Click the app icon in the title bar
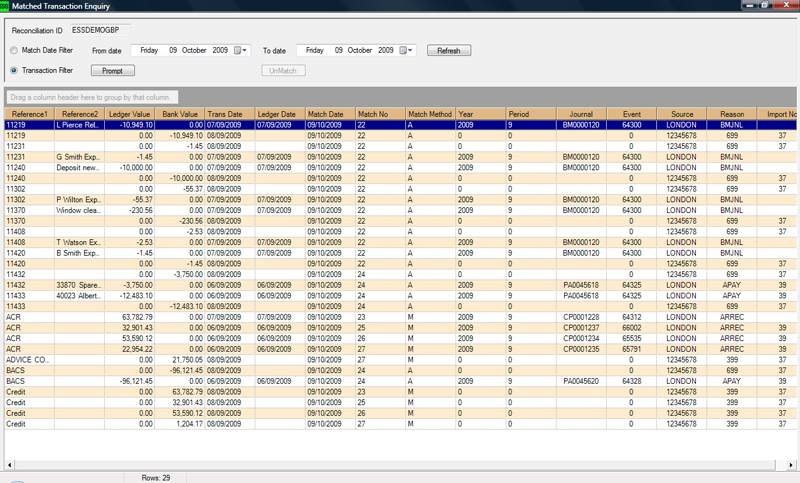Screen dimensions: 800x483 click(x=6, y=6)
